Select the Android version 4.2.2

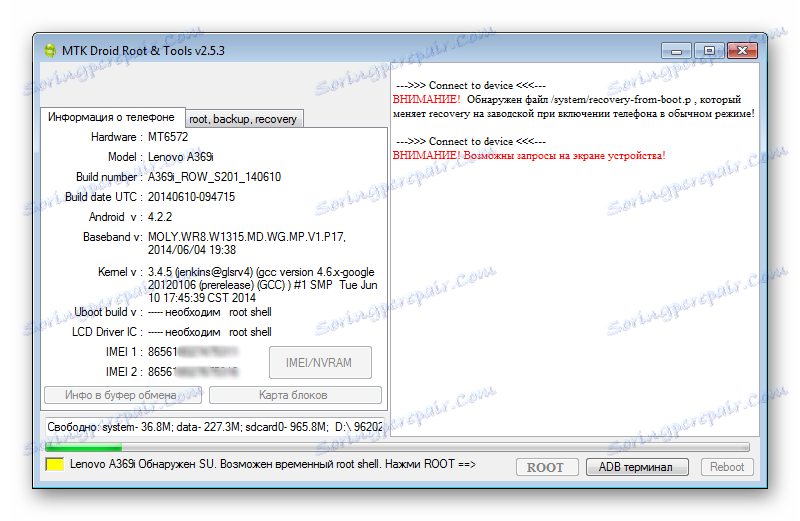[160, 217]
